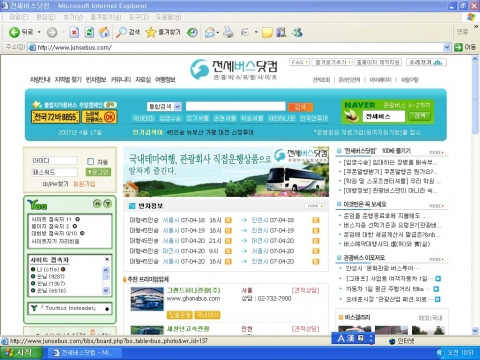Open the 파일(F) menu
This screenshot has width=480, height=360.
click(x=19, y=17)
